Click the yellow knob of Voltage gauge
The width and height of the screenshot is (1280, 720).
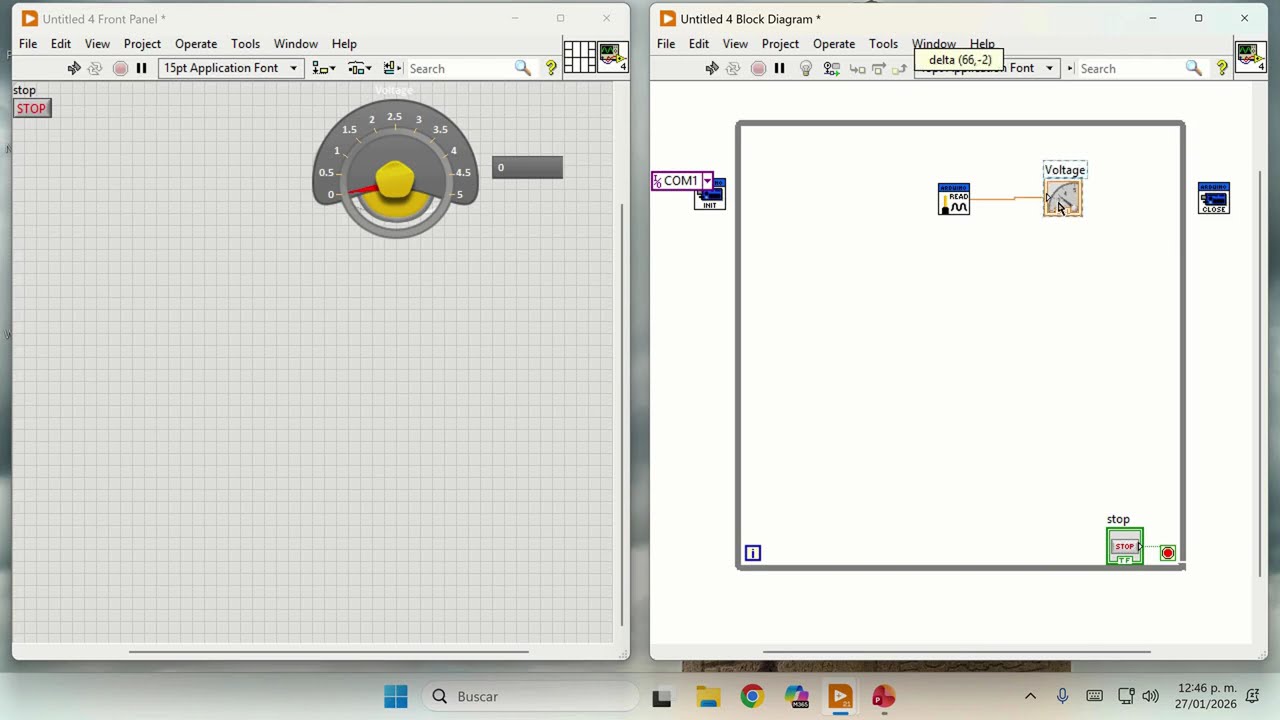tap(395, 179)
